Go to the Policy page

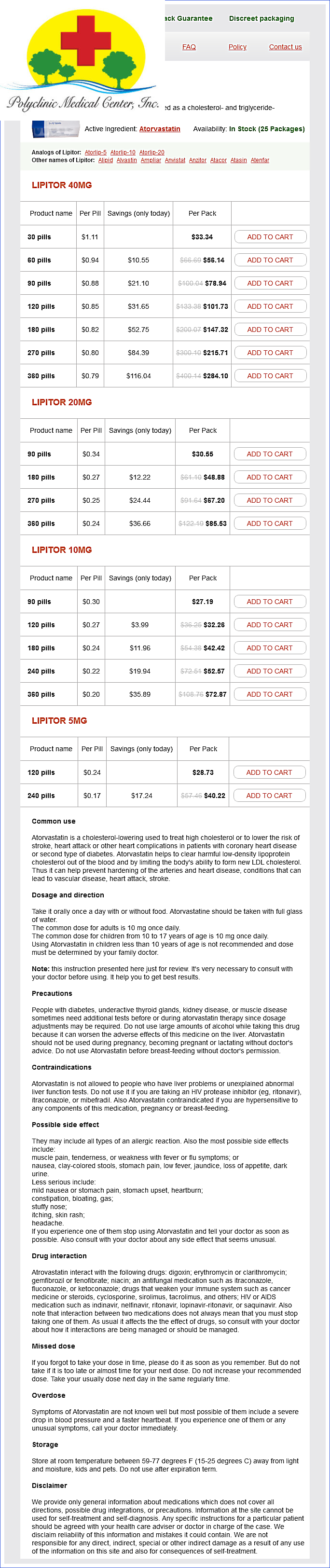click(x=237, y=47)
